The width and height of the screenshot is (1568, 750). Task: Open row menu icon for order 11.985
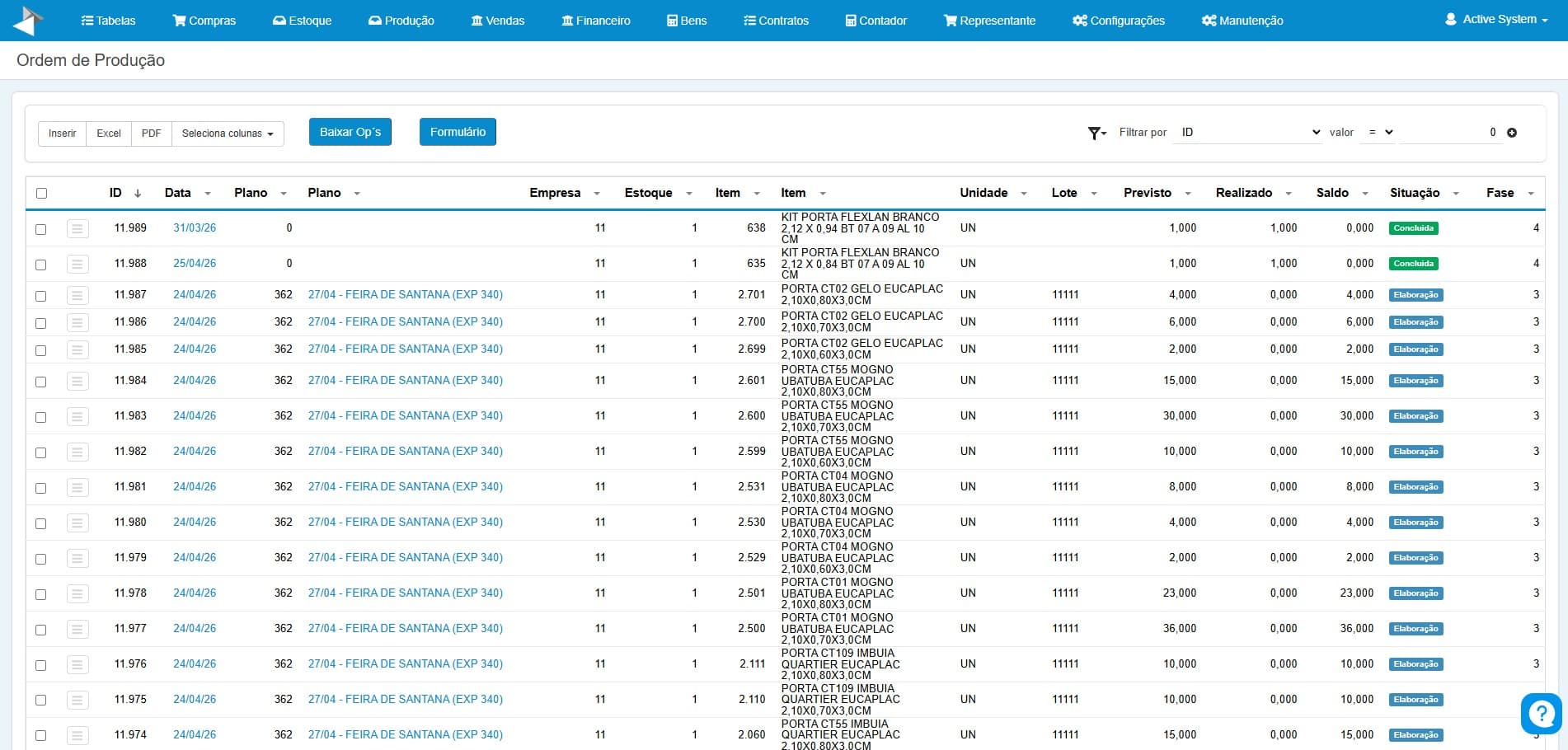coord(77,349)
